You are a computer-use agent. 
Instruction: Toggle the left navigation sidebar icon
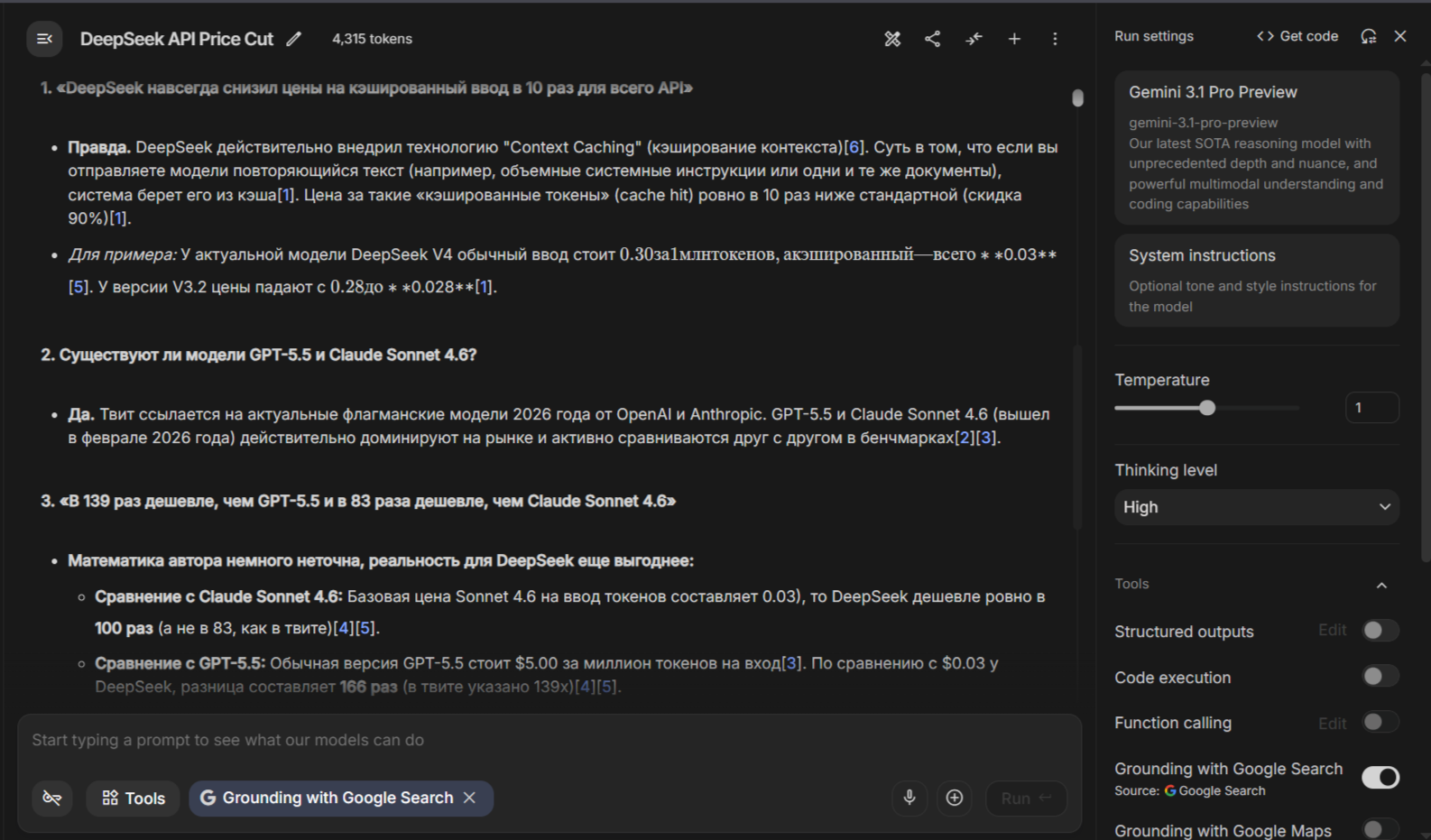tap(44, 39)
